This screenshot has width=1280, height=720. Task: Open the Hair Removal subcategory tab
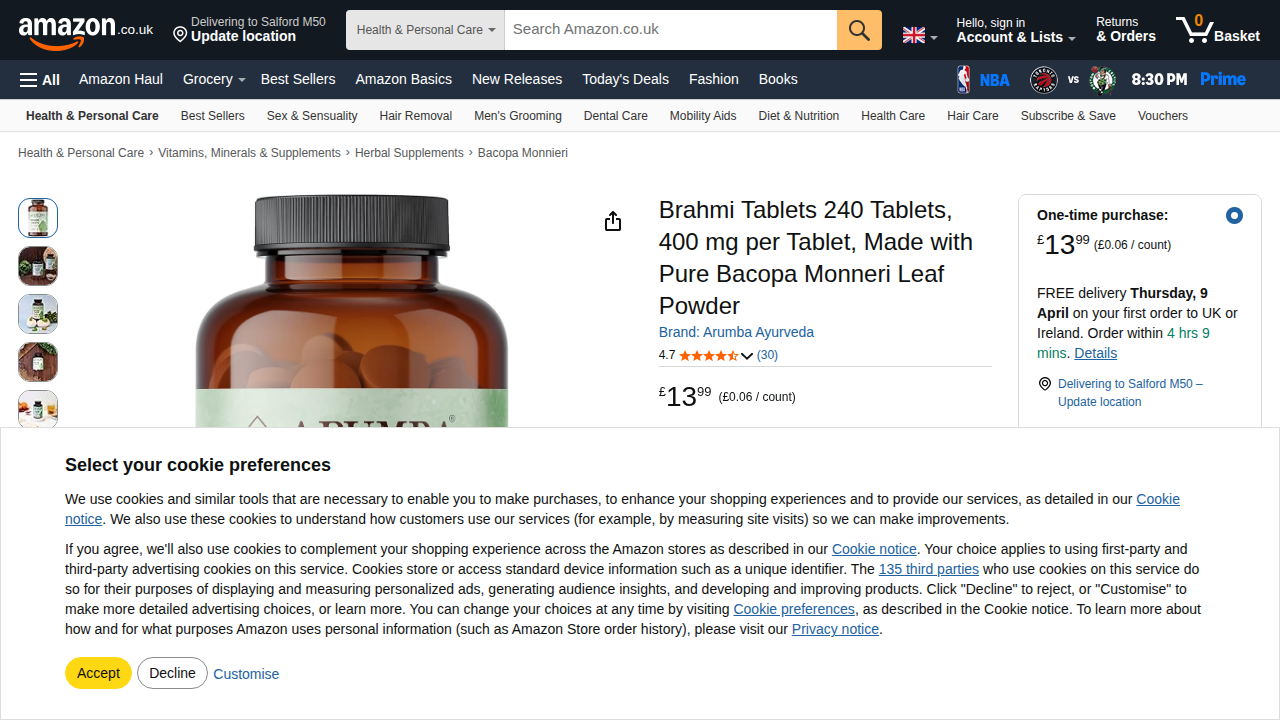[416, 116]
